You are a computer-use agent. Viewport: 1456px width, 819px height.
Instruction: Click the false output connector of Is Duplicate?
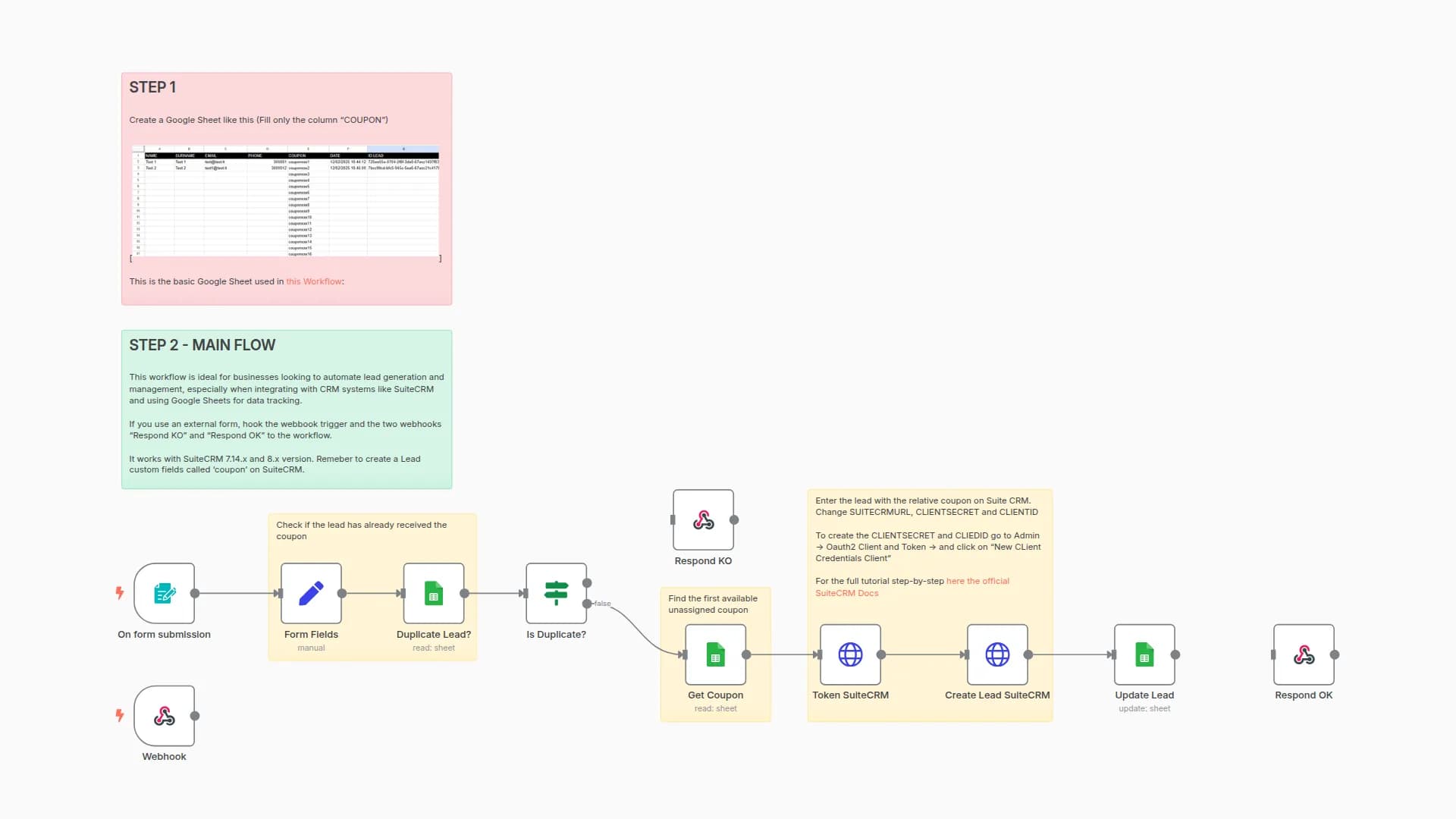click(x=587, y=604)
